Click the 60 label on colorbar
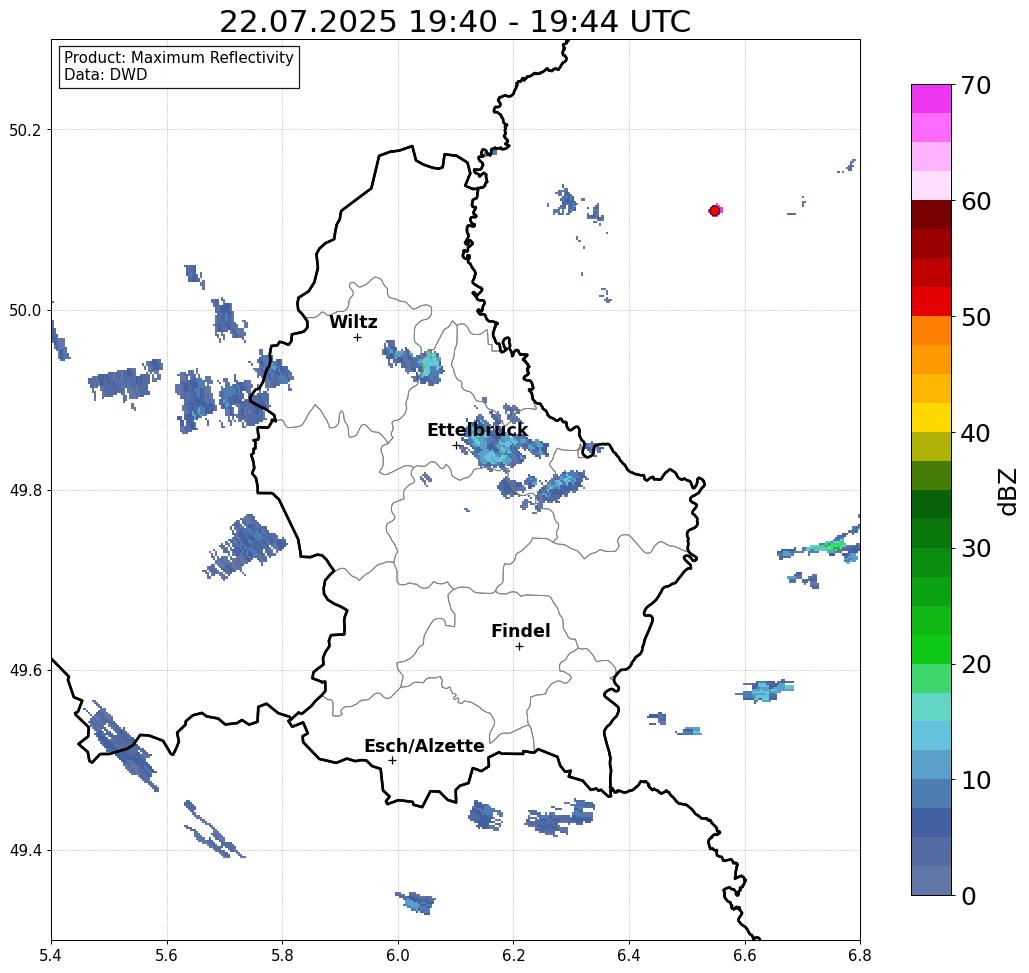 click(x=975, y=201)
